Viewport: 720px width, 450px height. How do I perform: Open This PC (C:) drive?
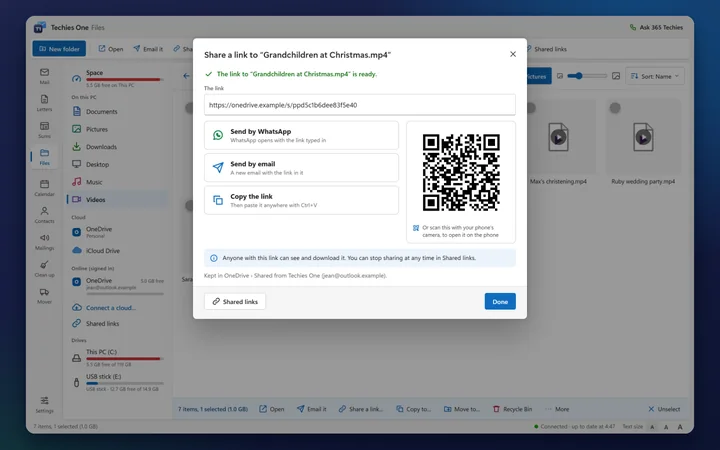pos(117,358)
